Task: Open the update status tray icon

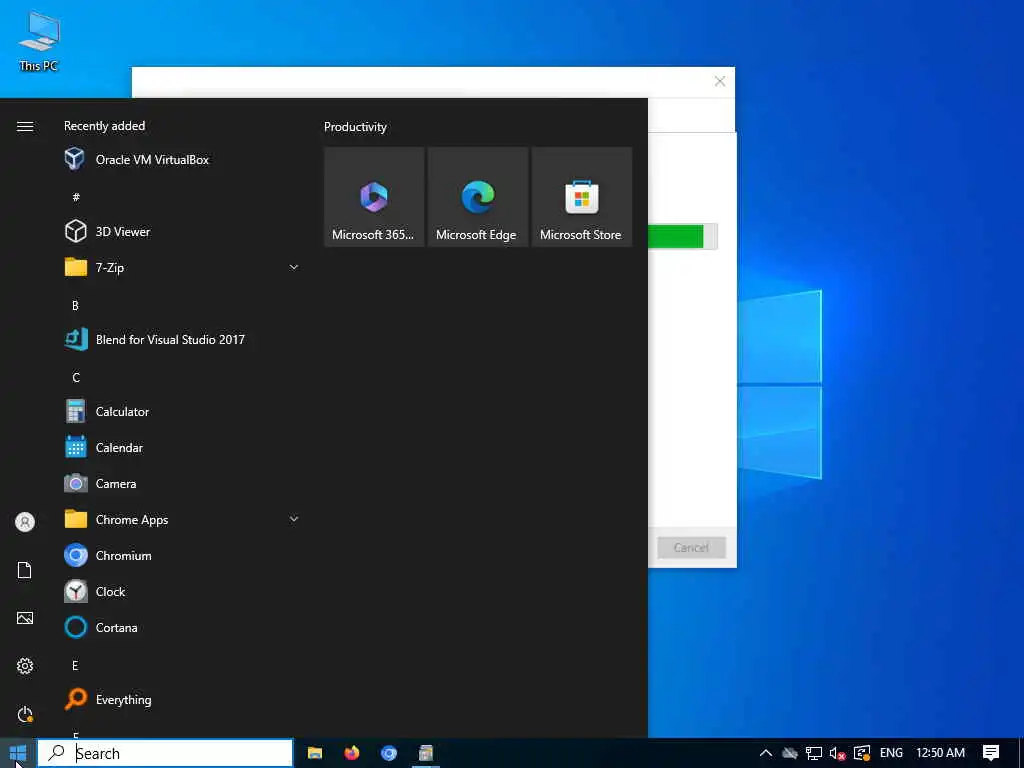Action: [x=862, y=753]
